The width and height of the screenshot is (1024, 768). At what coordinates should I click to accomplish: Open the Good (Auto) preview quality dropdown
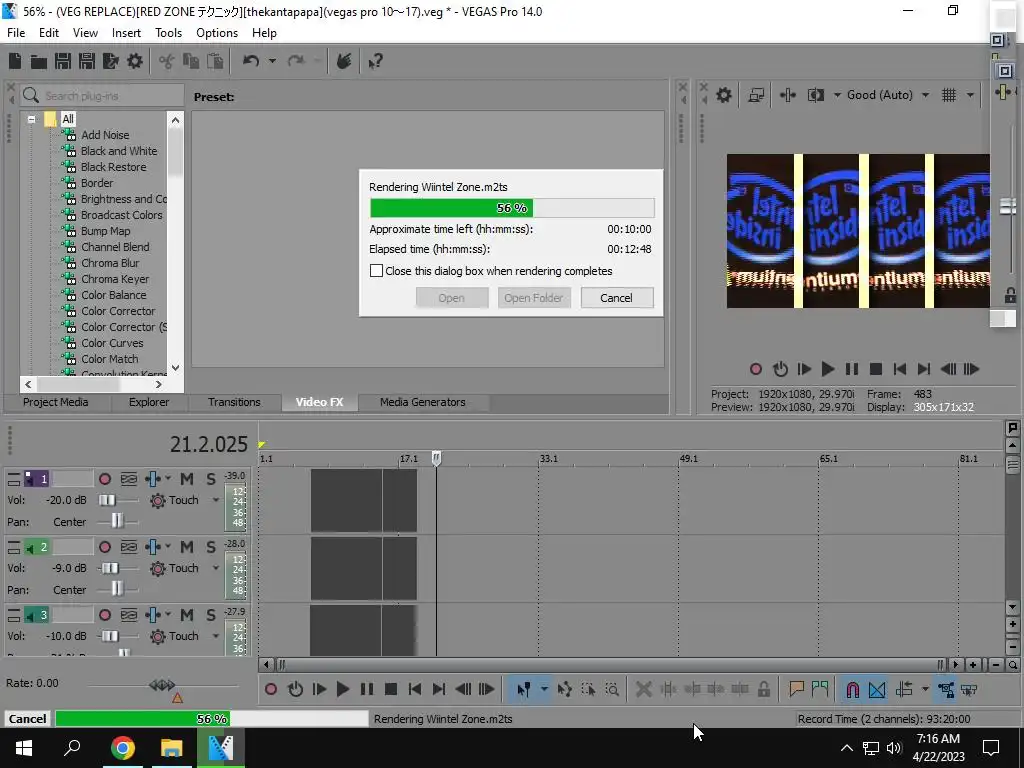(888, 95)
